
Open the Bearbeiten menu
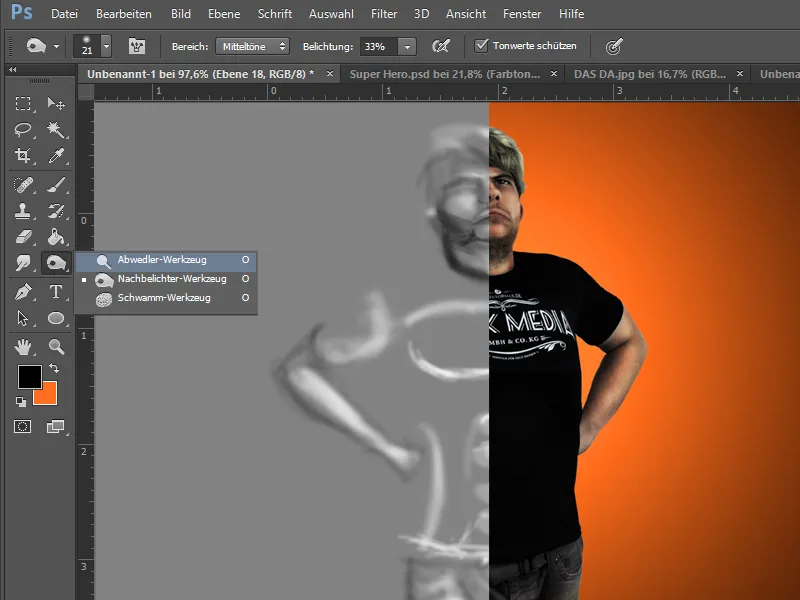[x=124, y=14]
